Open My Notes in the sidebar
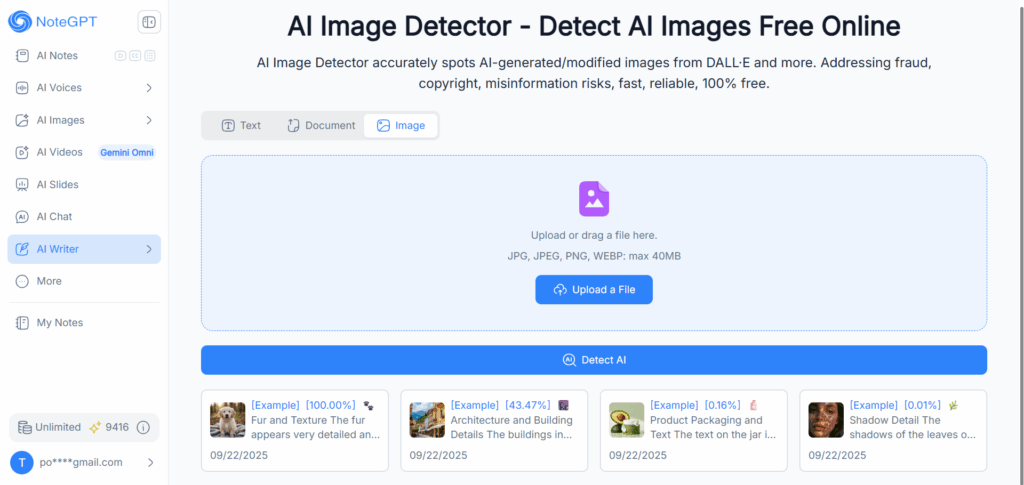Image resolution: width=1024 pixels, height=485 pixels. click(x=84, y=322)
